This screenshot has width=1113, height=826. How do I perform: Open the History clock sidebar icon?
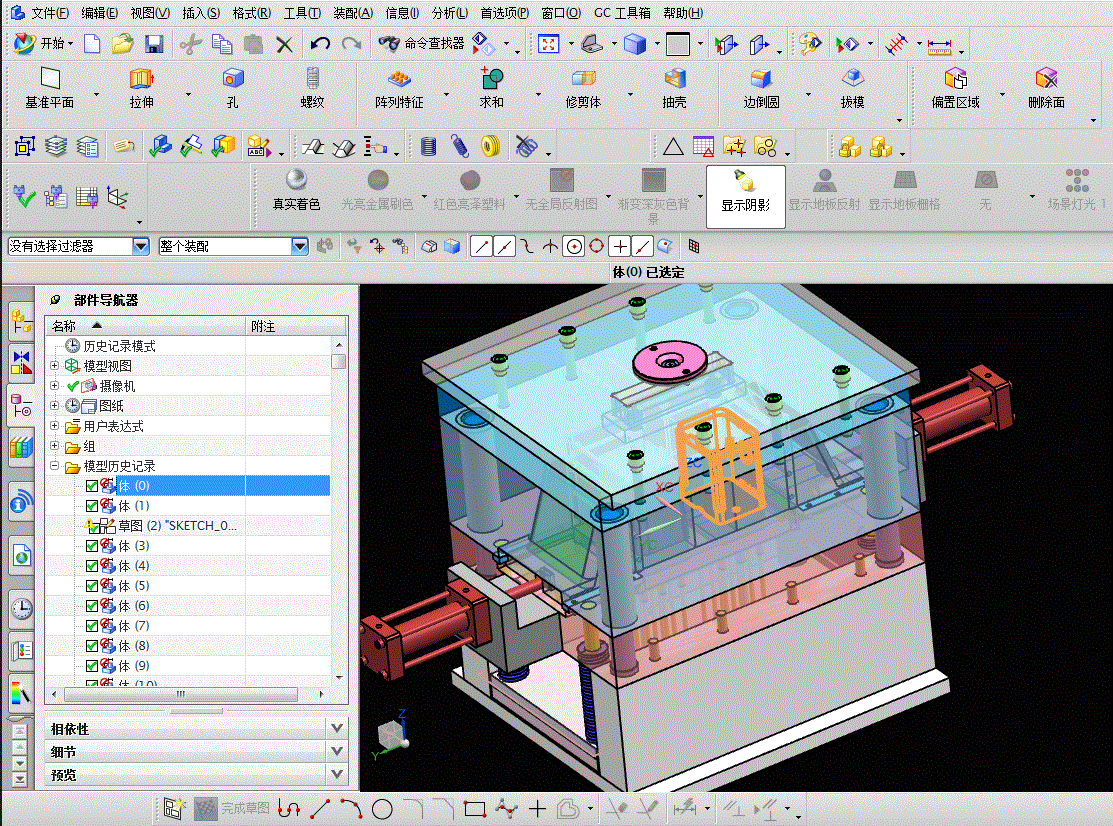click(x=21, y=608)
